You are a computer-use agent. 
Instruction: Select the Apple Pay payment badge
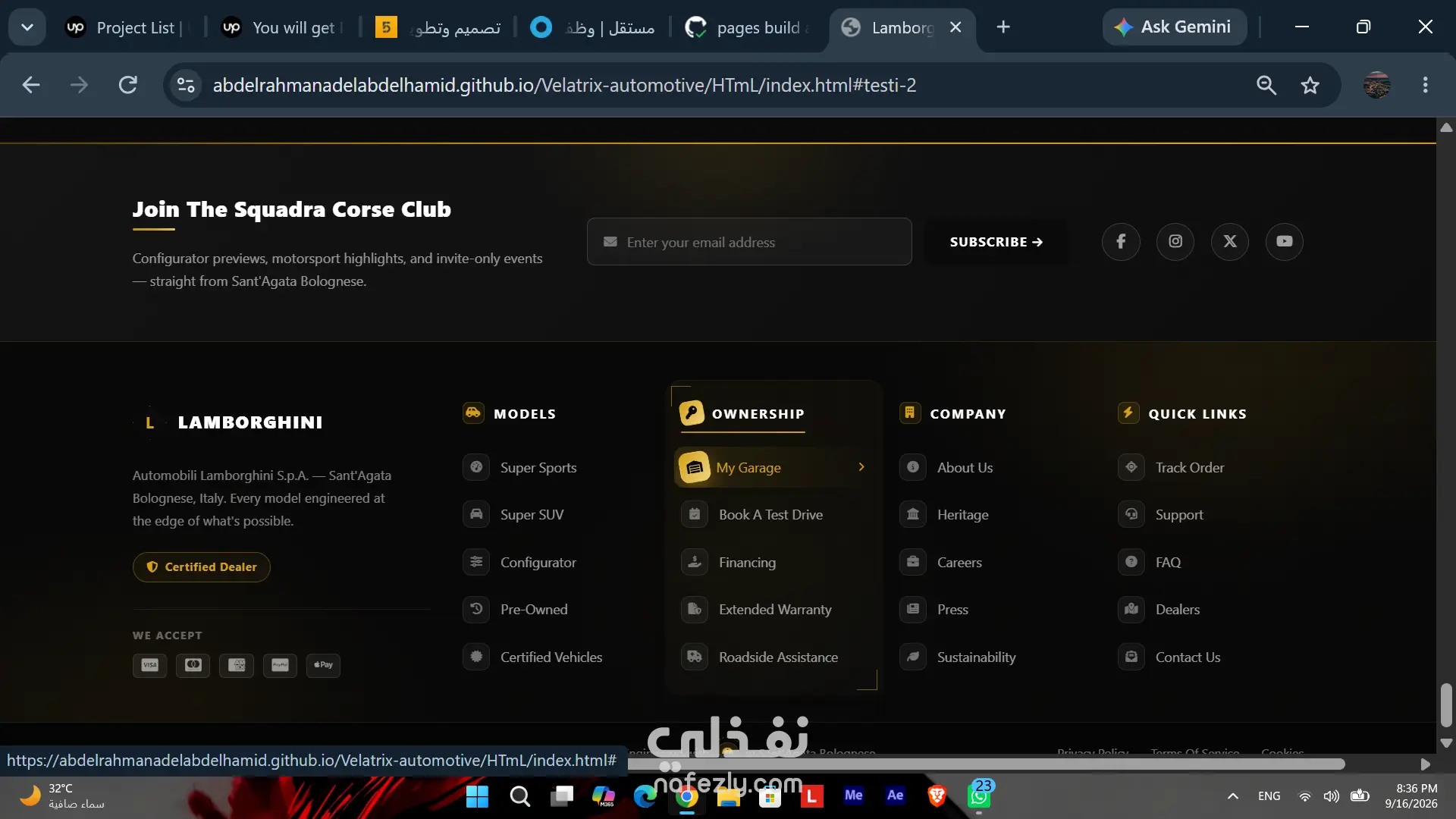(x=323, y=665)
